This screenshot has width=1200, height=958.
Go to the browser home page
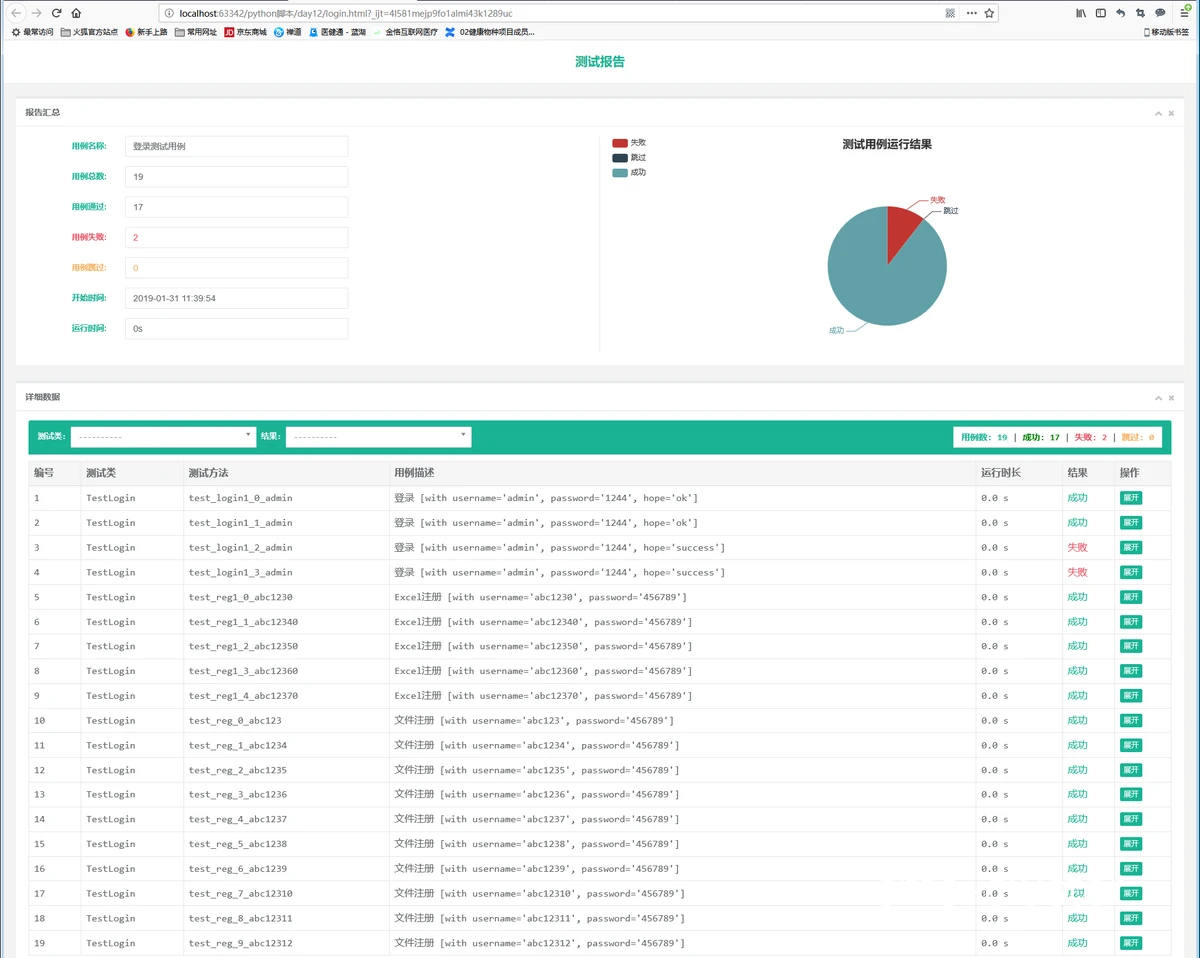click(x=76, y=13)
